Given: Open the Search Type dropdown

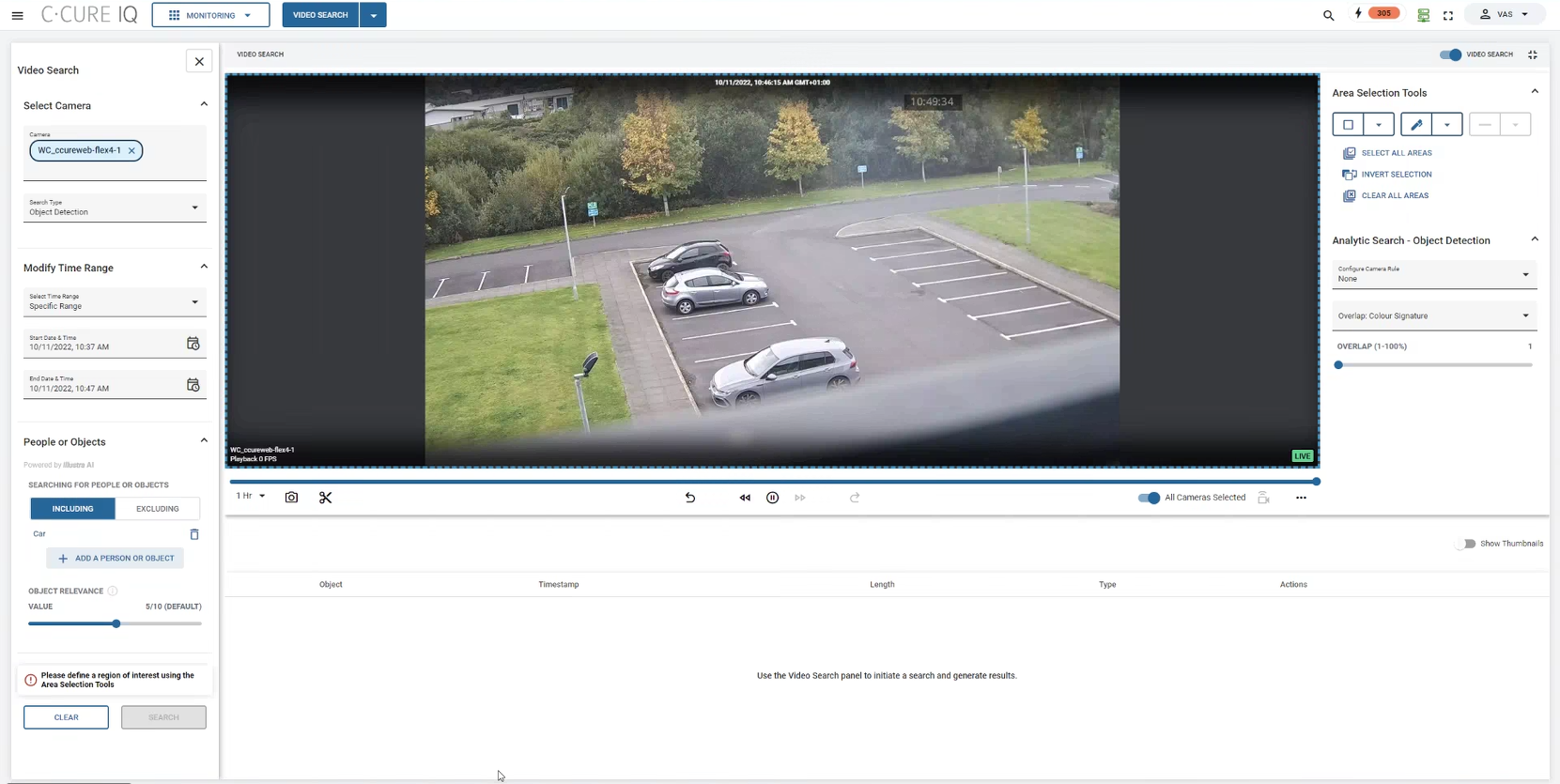Looking at the screenshot, I should point(115,208).
